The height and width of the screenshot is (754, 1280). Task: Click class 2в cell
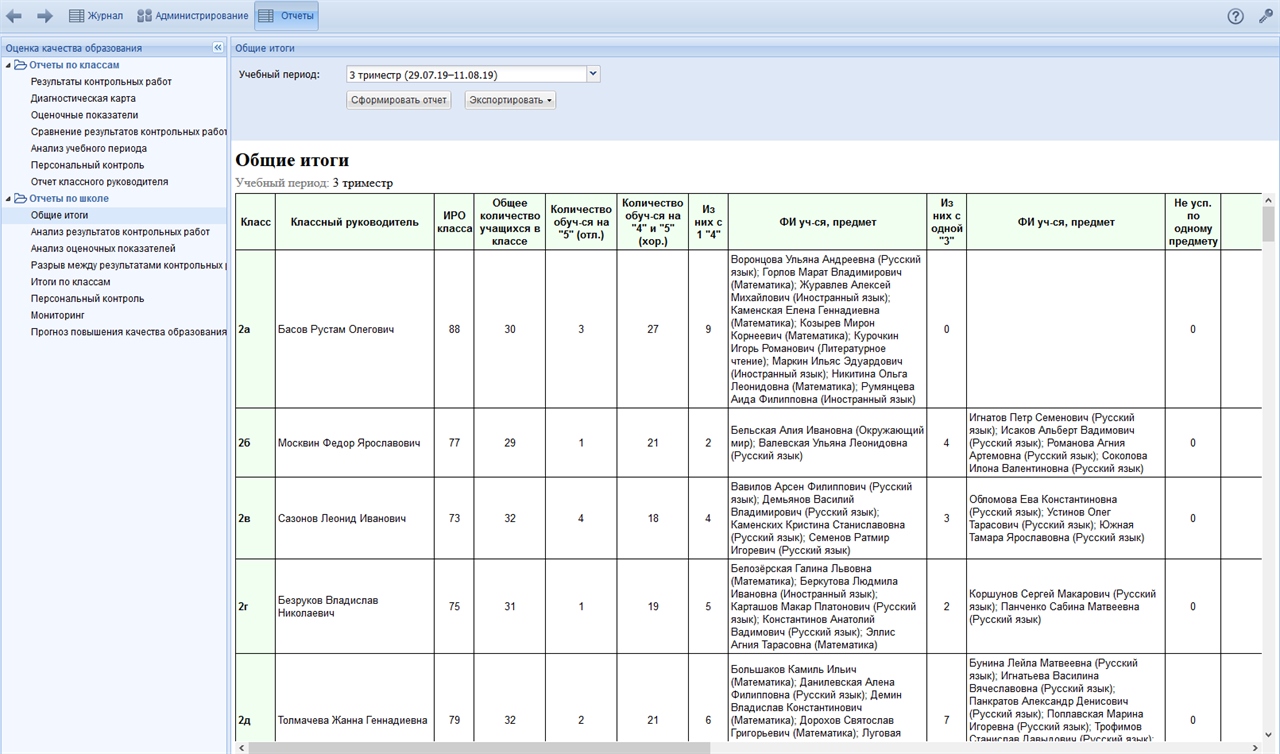tap(256, 519)
